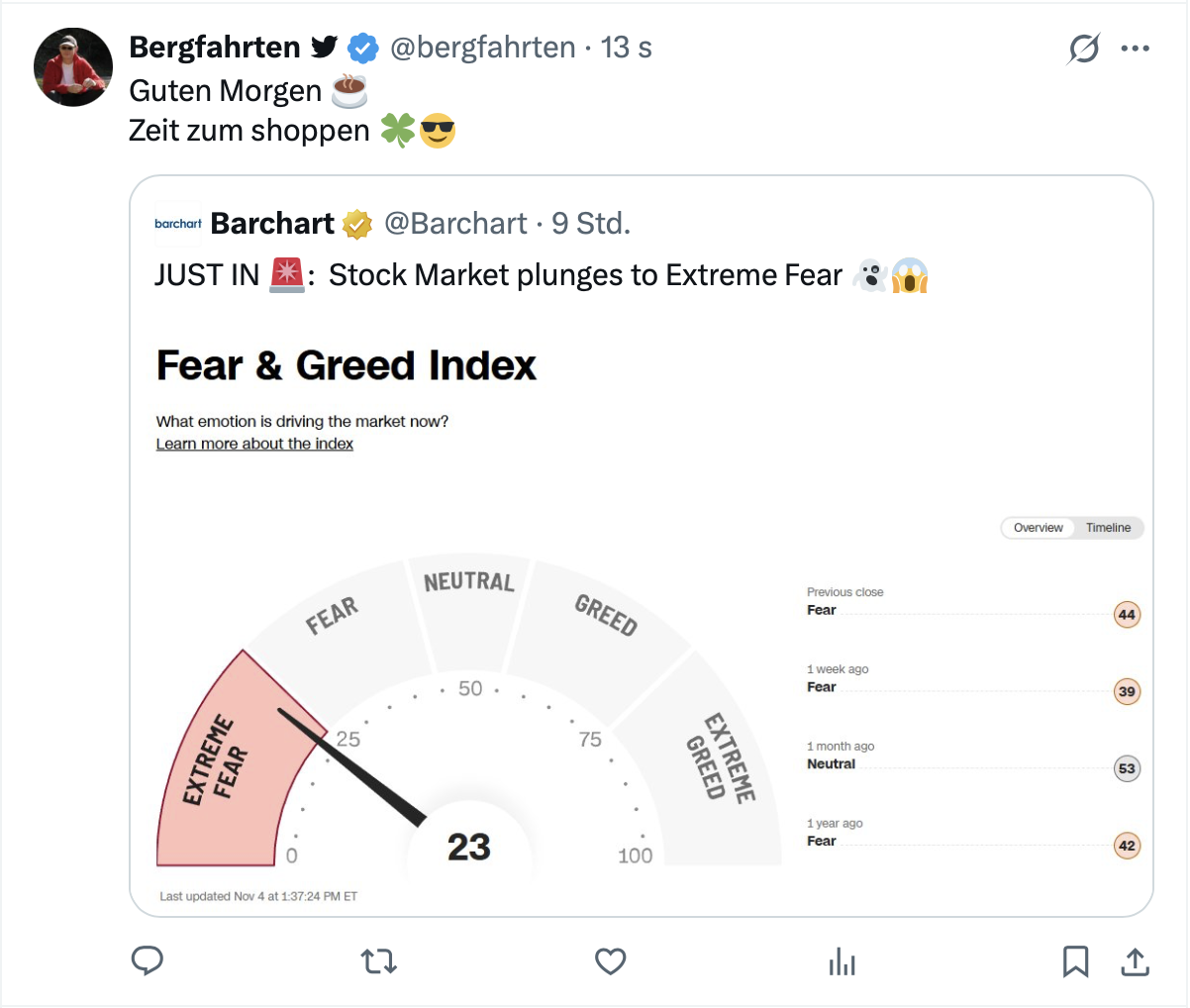The width and height of the screenshot is (1190, 1008).
Task: Click the @Barchart handle link
Action: click(455, 224)
